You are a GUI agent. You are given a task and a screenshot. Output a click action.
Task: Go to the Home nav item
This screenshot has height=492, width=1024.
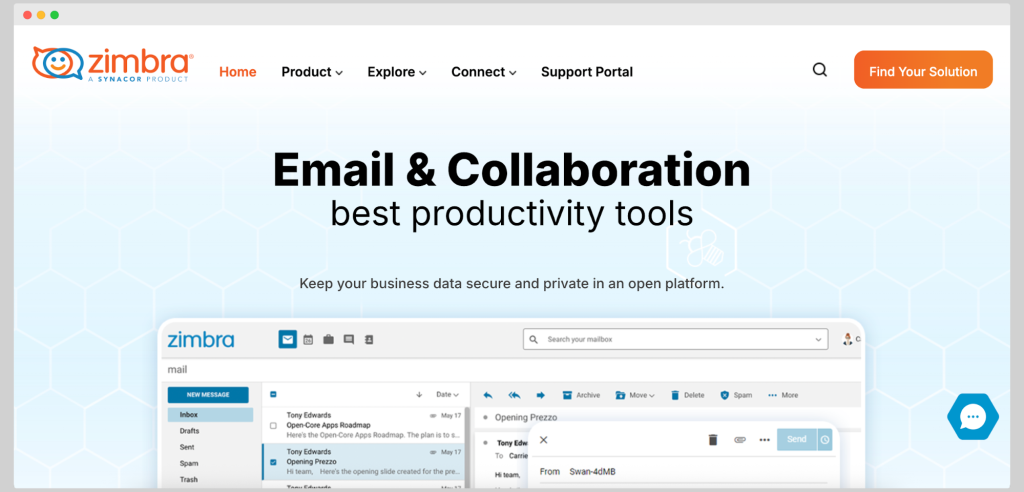coord(238,72)
